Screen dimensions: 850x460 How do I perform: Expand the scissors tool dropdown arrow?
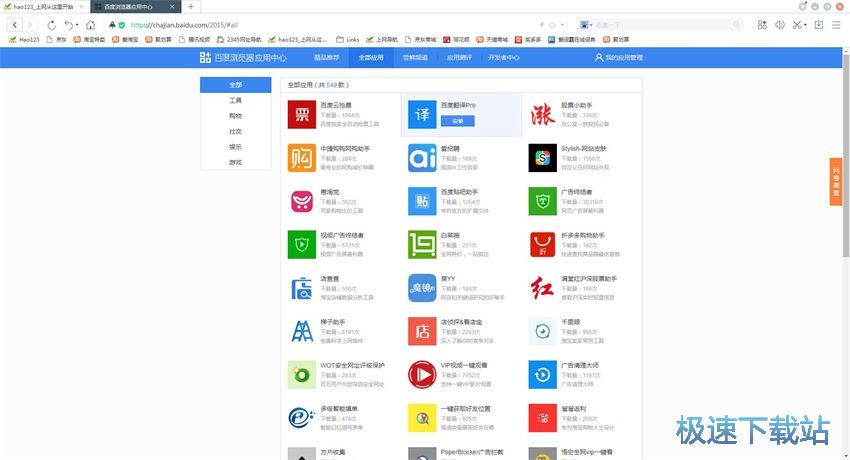(x=805, y=25)
